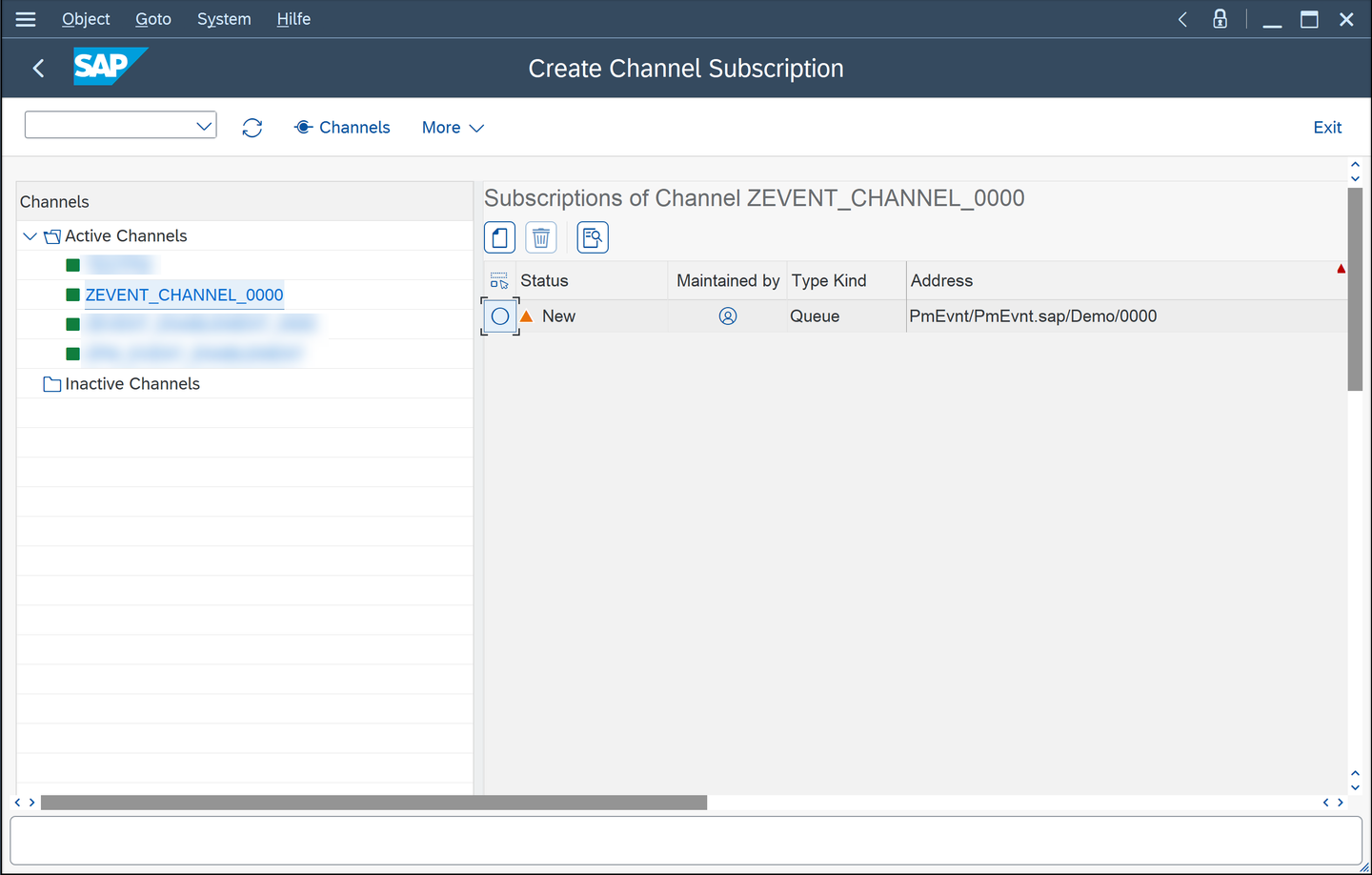This screenshot has width=1372, height=875.
Task: Open the System menu
Action: [224, 19]
